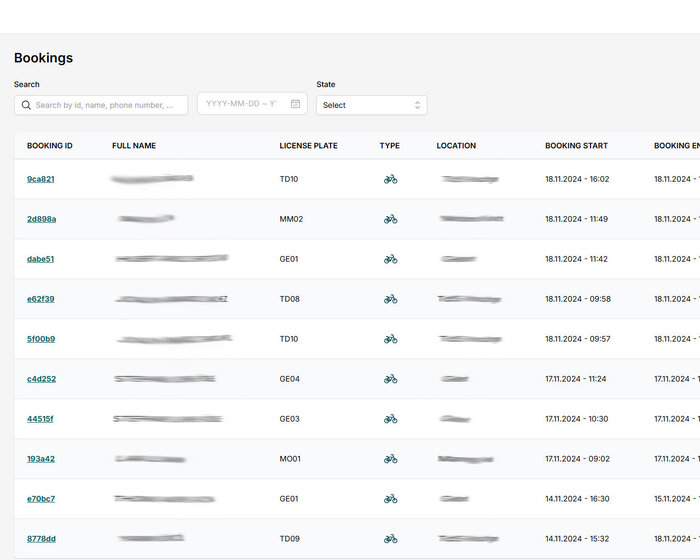Focus the bookings search input field
Screen dimensions: 700x560
click(110, 105)
